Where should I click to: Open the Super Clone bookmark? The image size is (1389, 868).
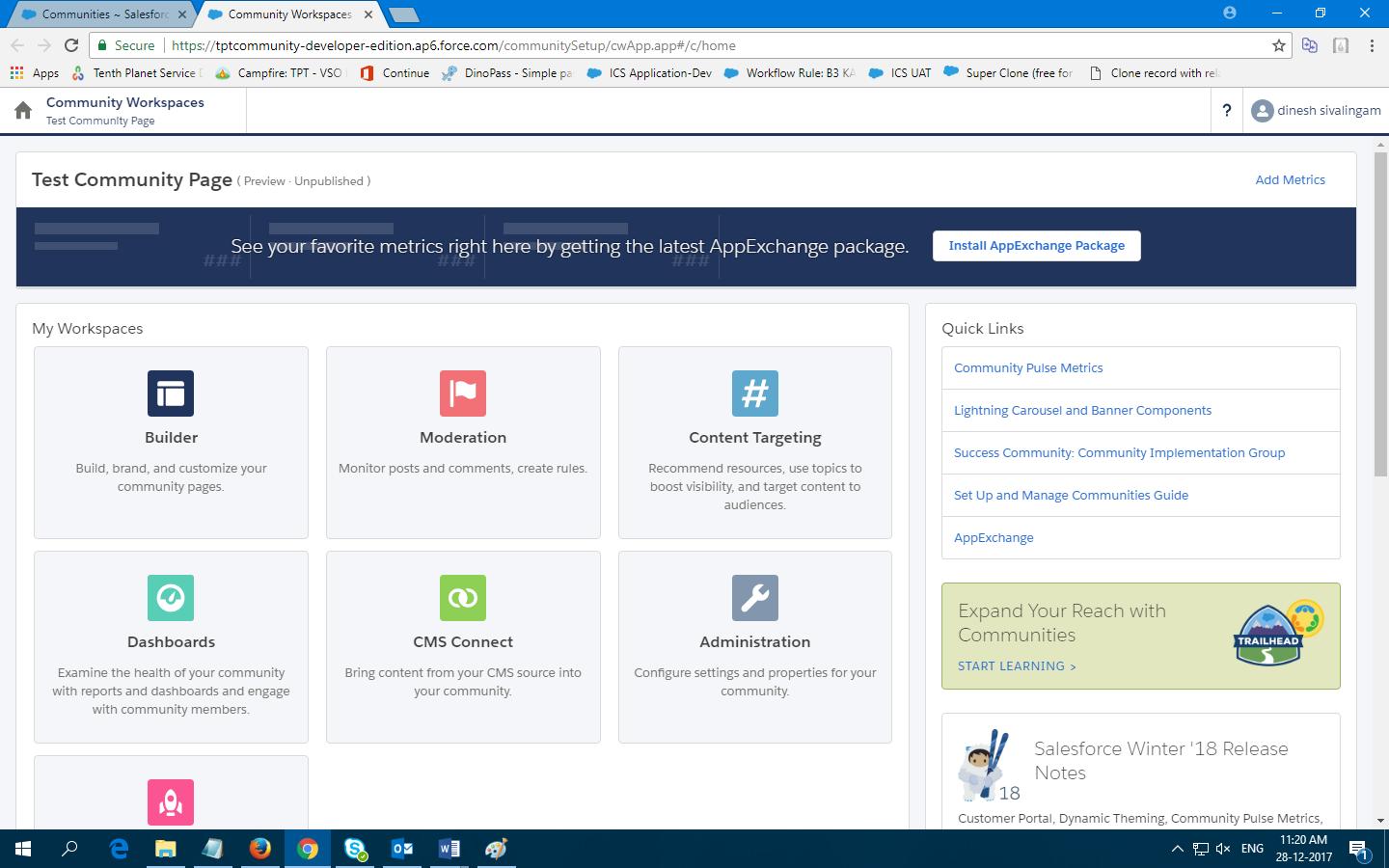(1009, 72)
